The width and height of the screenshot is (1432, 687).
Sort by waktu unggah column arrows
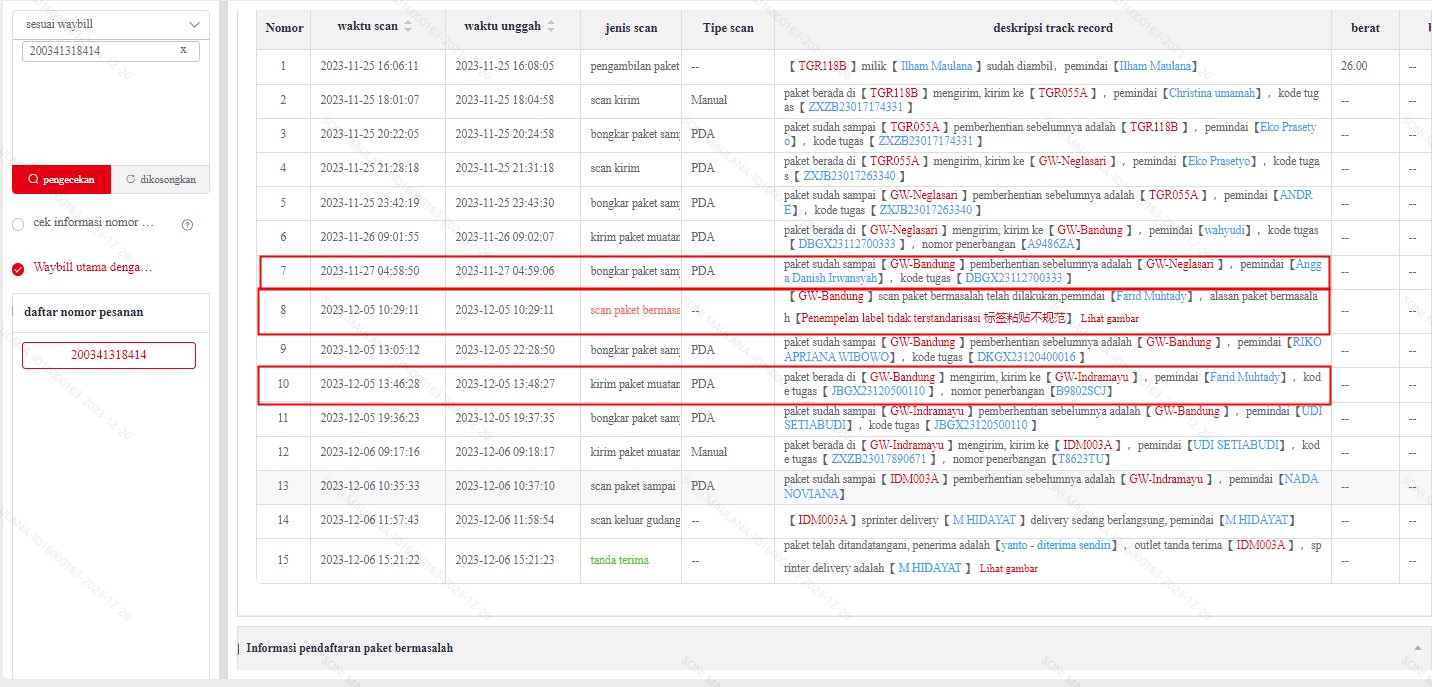coord(550,27)
